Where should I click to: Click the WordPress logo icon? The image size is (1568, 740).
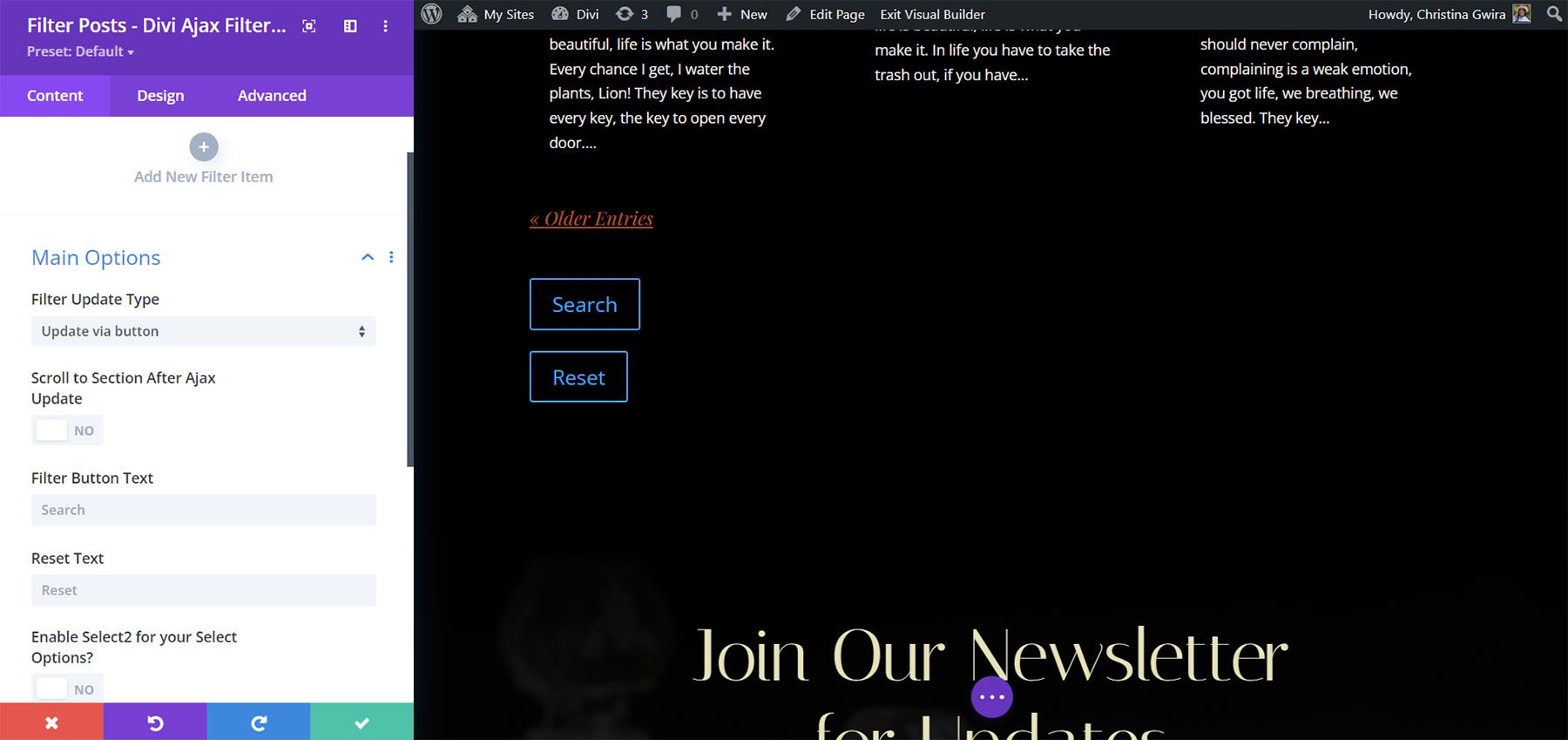(x=432, y=14)
